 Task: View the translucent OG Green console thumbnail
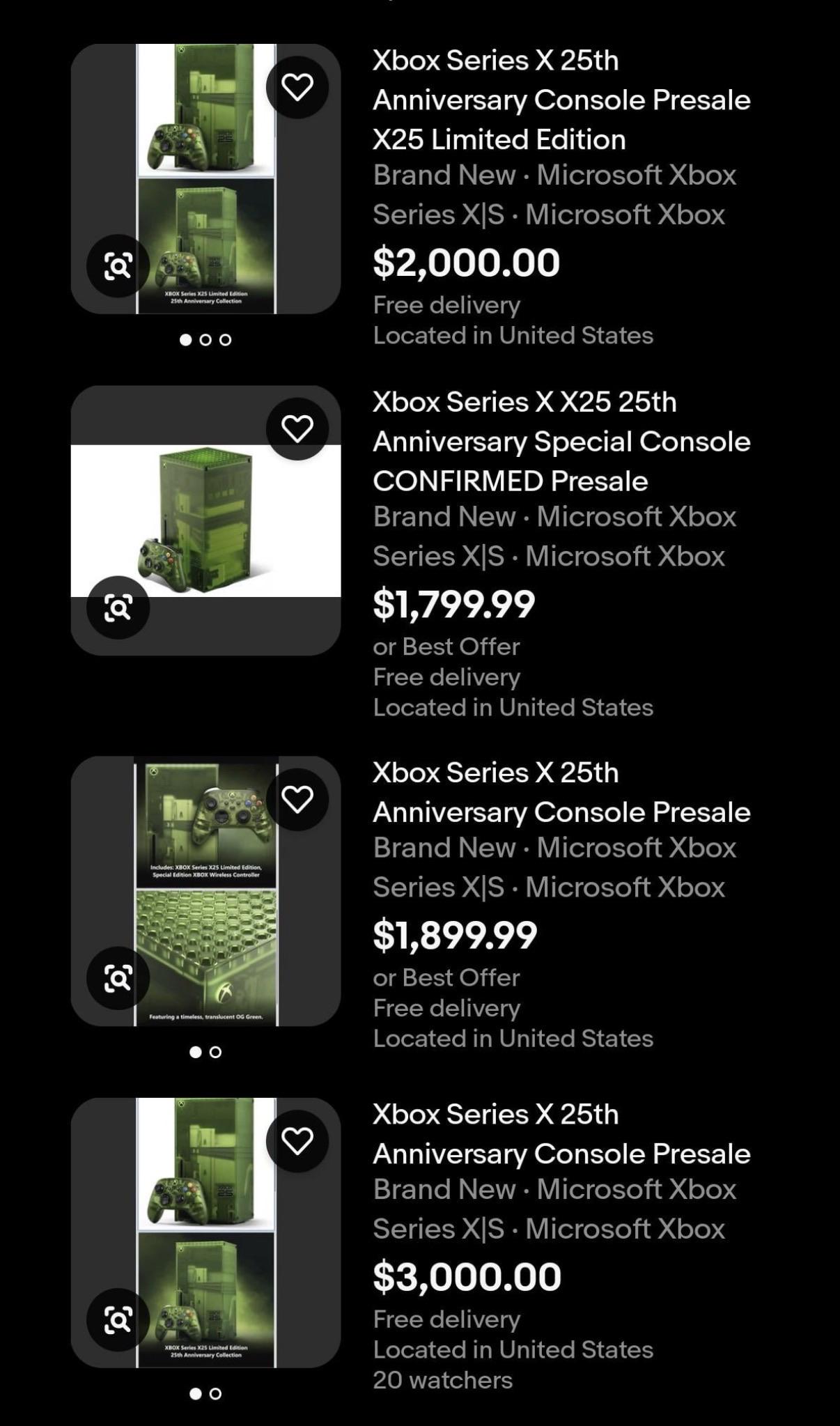coord(205,891)
